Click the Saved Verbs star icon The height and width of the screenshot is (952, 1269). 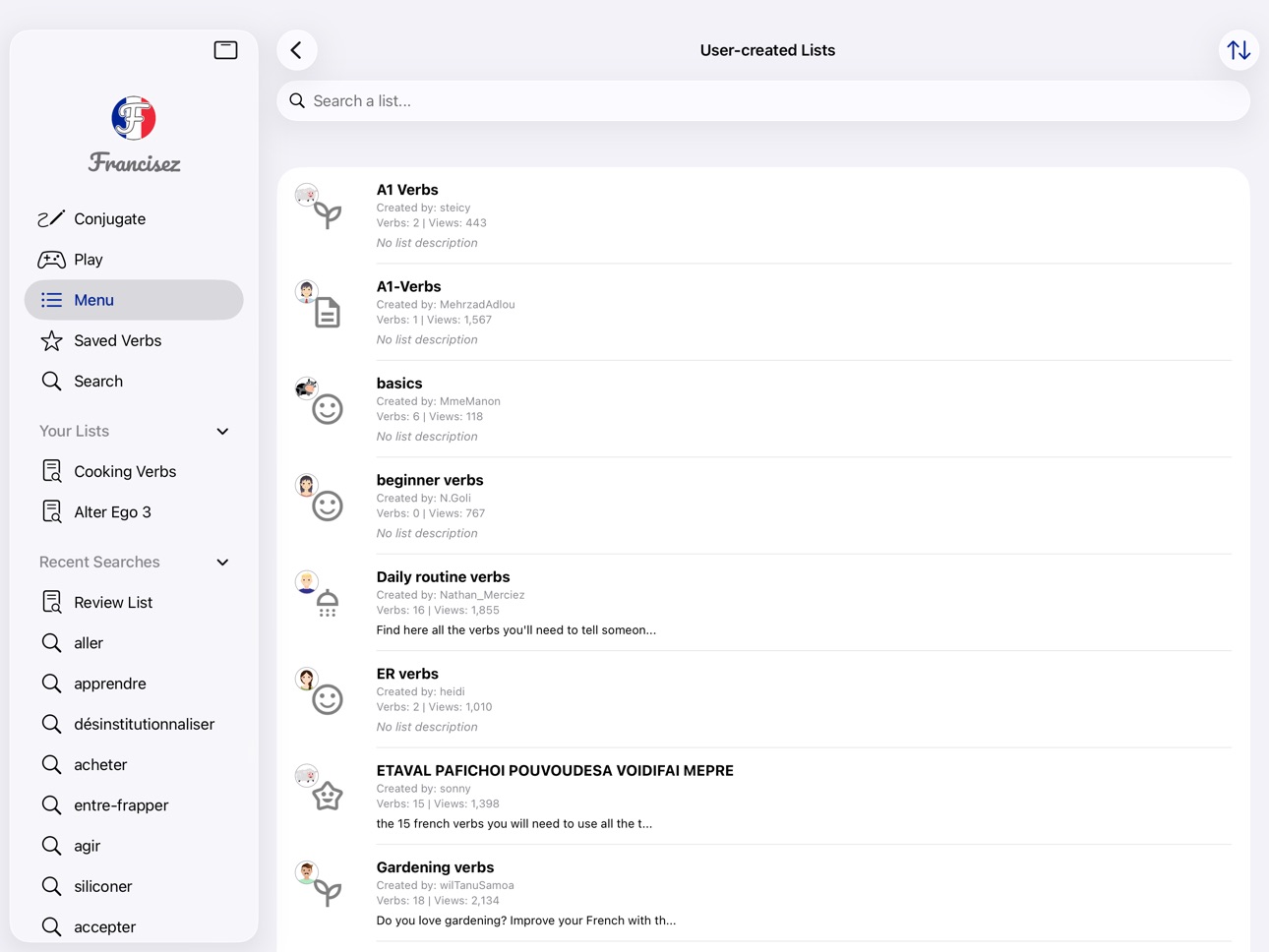point(51,340)
